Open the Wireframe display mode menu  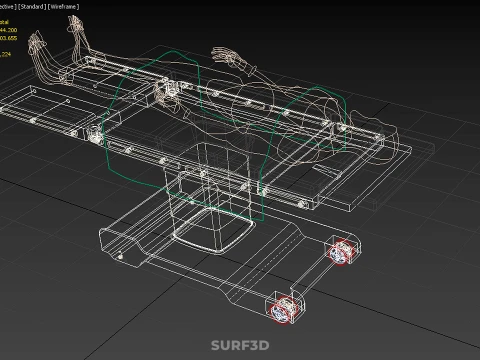(x=64, y=7)
